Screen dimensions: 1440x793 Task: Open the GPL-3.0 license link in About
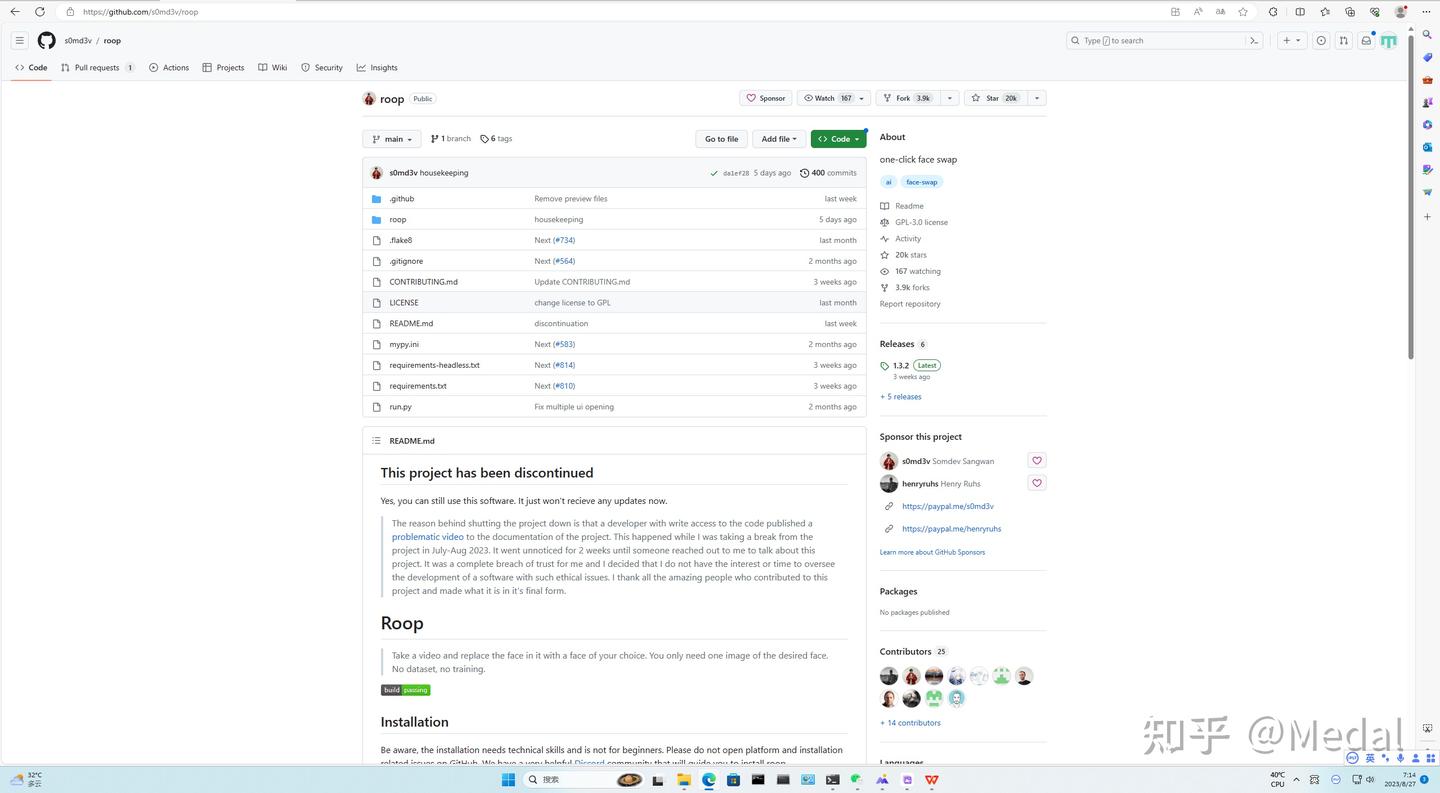tap(921, 222)
